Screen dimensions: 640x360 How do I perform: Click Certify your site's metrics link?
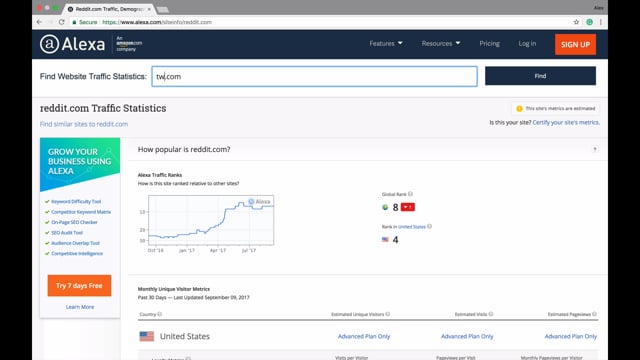pyautogui.click(x=566, y=122)
